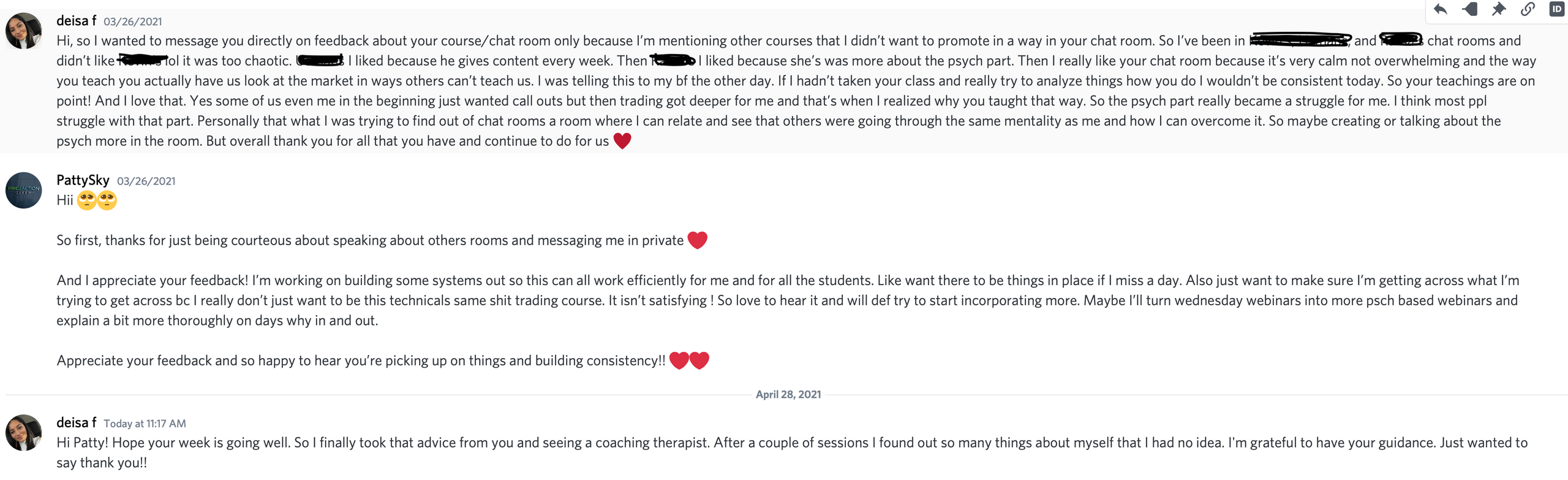The image size is (1568, 480).
Task: Click the Copy ID icon
Action: [x=1556, y=9]
